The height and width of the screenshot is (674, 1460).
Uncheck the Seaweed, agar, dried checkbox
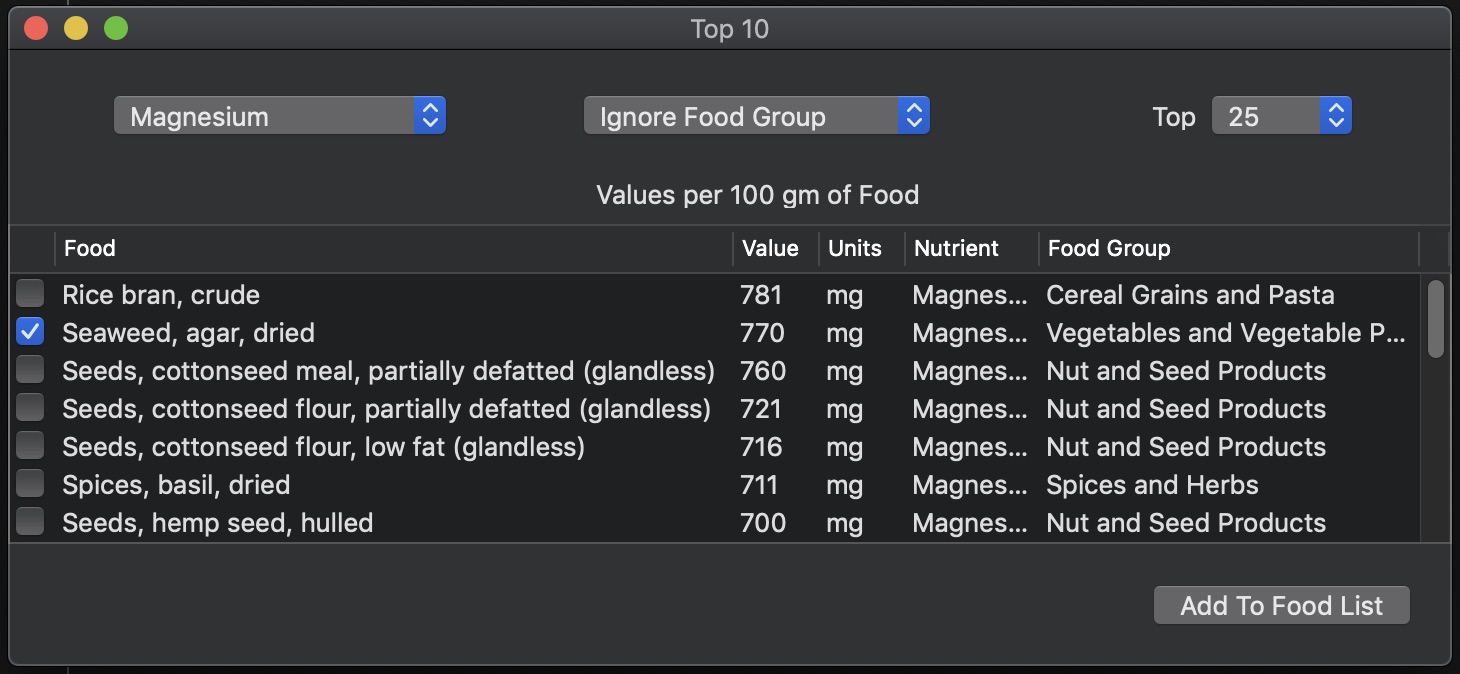tap(30, 332)
